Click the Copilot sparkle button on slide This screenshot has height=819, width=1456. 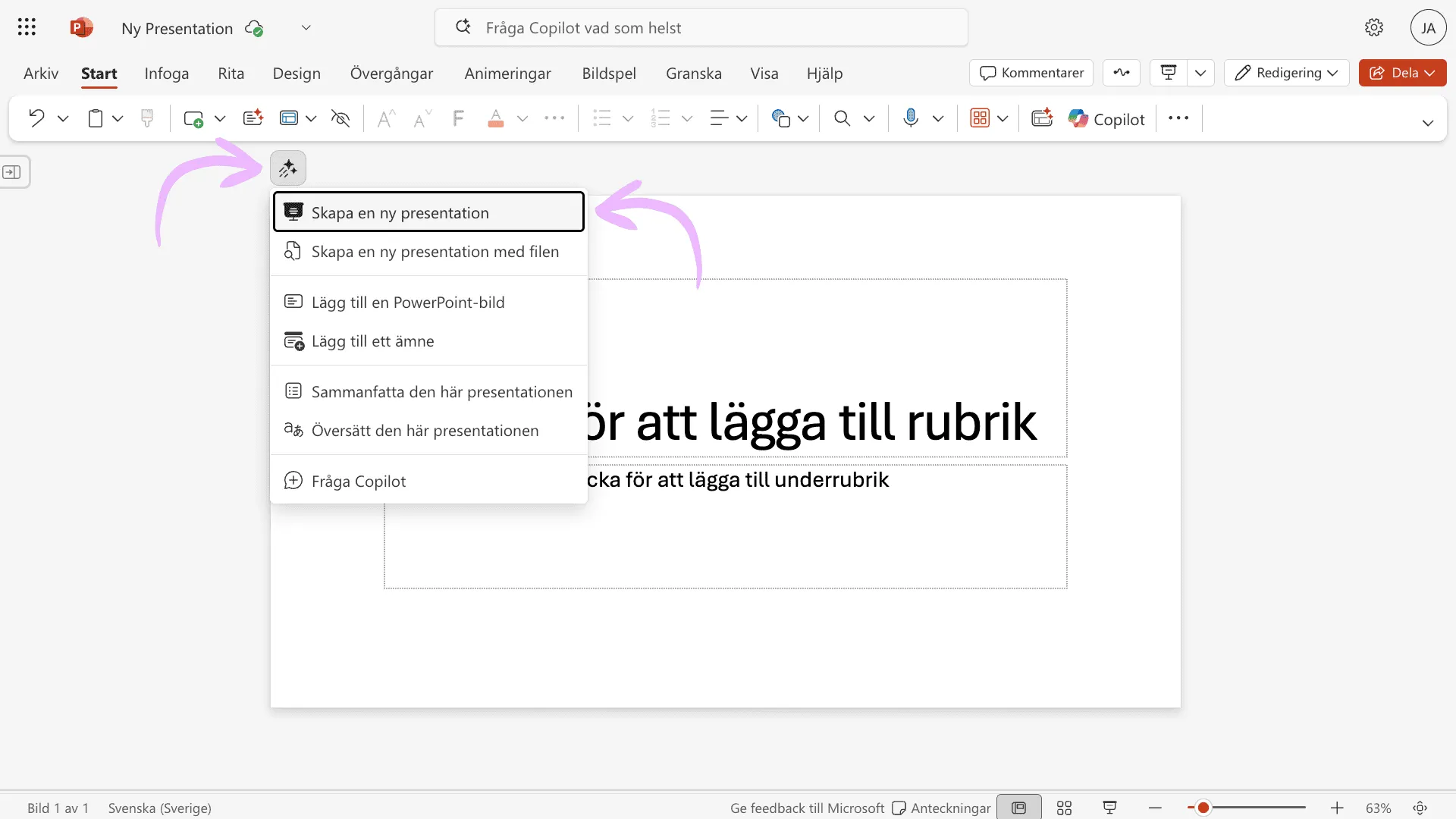(x=288, y=168)
